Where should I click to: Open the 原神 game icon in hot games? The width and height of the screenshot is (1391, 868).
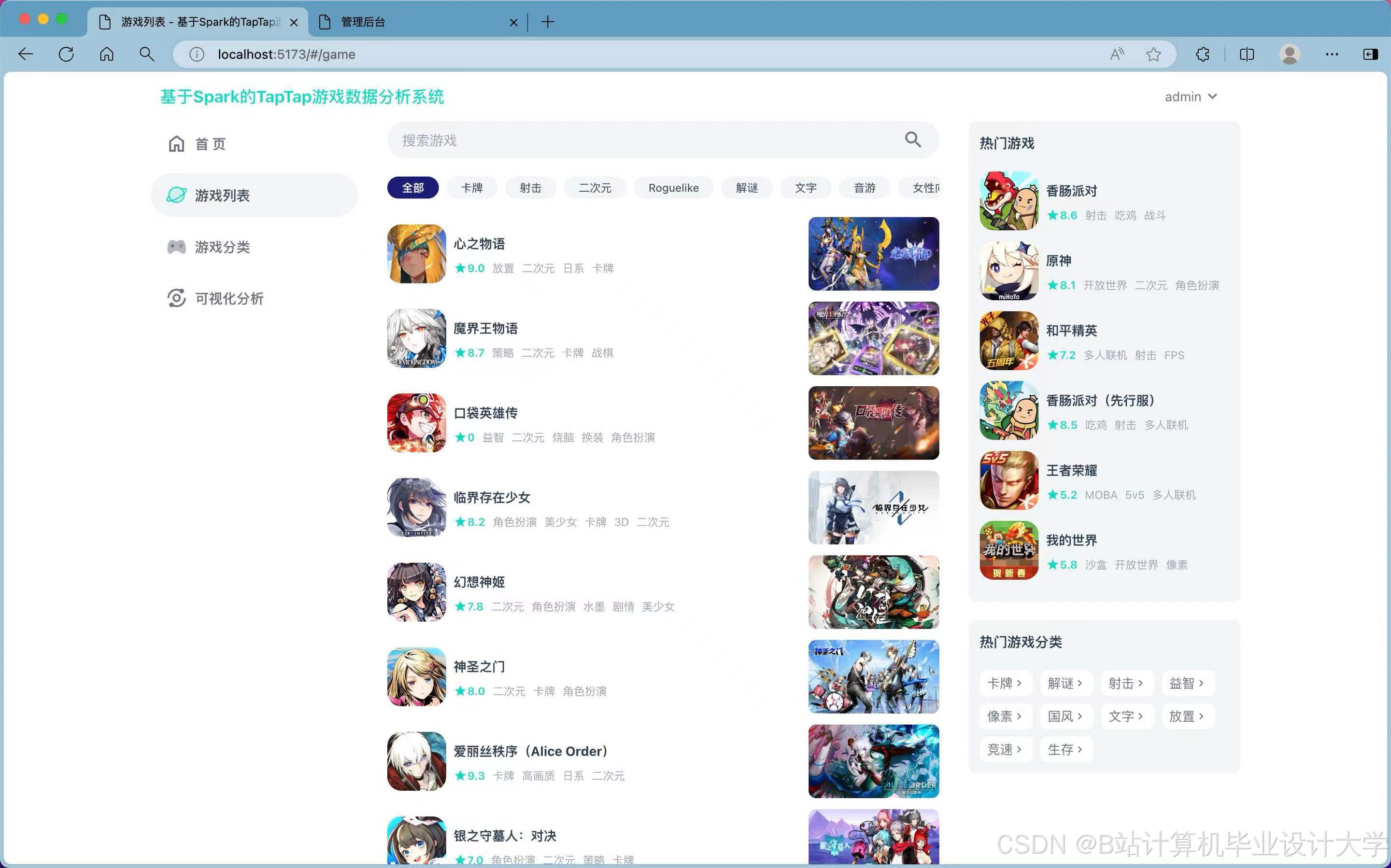click(x=1008, y=271)
